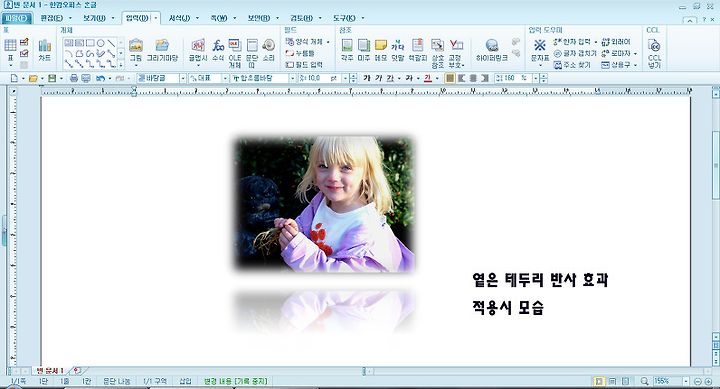Enable left paragraph alignment
The image size is (720, 389).
461,79
